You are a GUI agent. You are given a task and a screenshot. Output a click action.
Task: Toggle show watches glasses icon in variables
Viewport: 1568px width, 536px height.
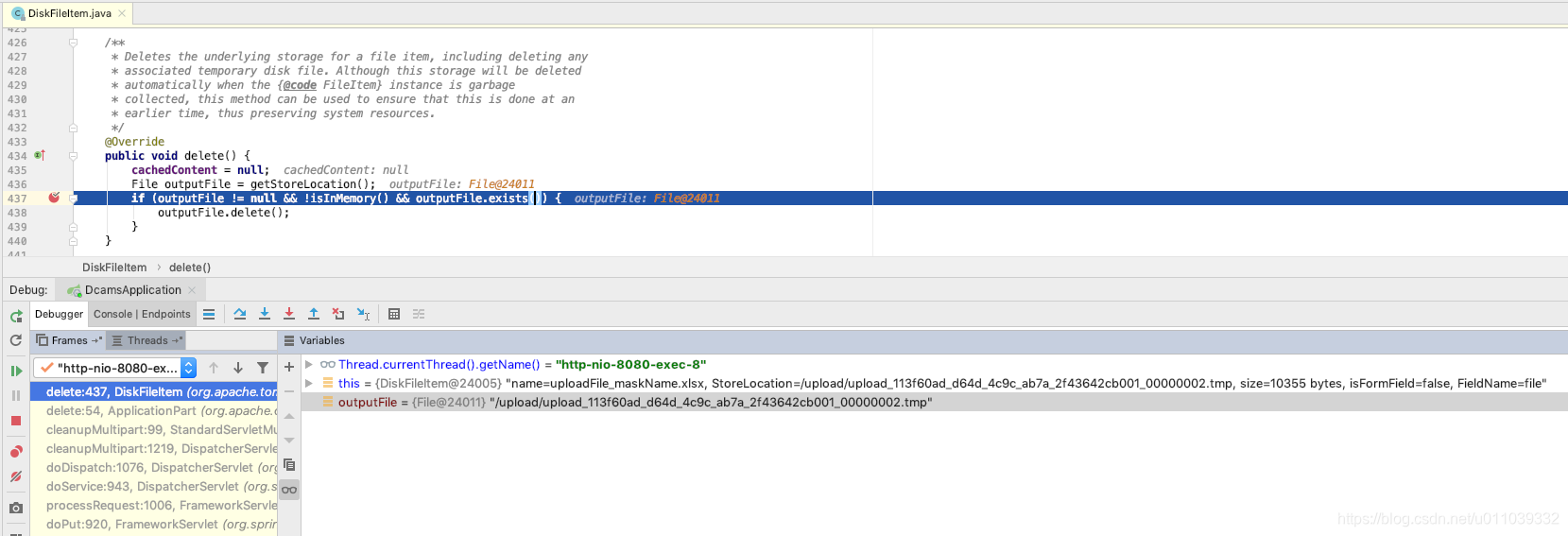tap(289, 490)
